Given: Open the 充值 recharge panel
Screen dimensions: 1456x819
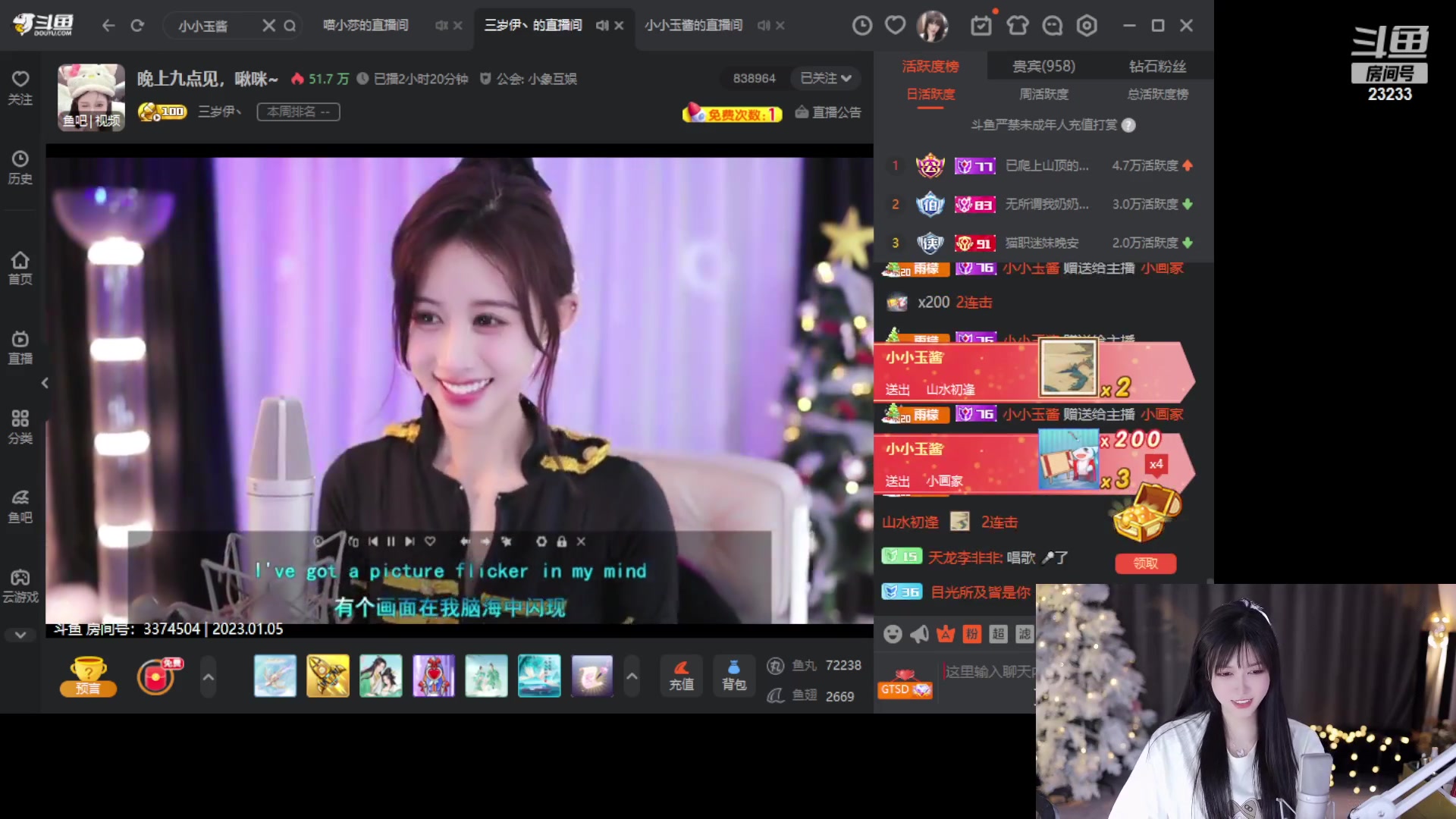Looking at the screenshot, I should [x=680, y=676].
